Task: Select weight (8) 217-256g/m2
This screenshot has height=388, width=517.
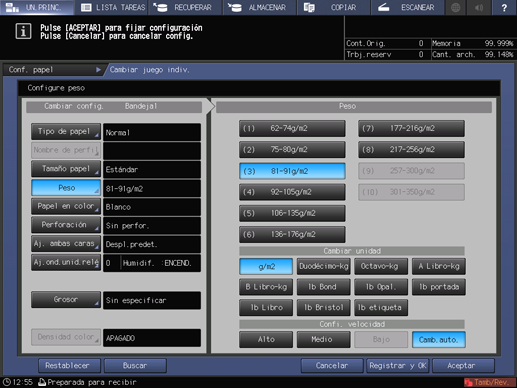Action: coord(411,150)
